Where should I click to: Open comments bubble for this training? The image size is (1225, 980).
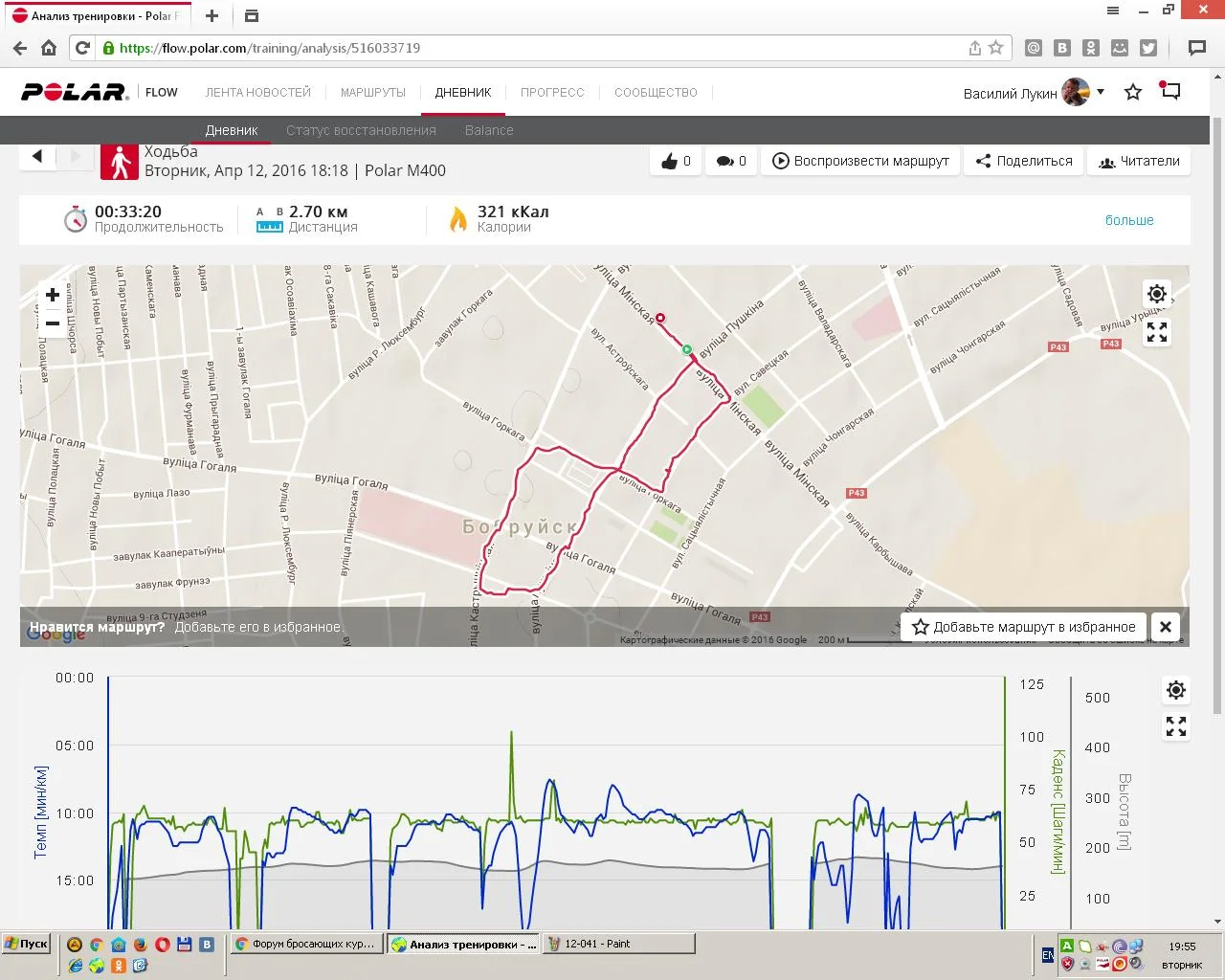coord(731,161)
